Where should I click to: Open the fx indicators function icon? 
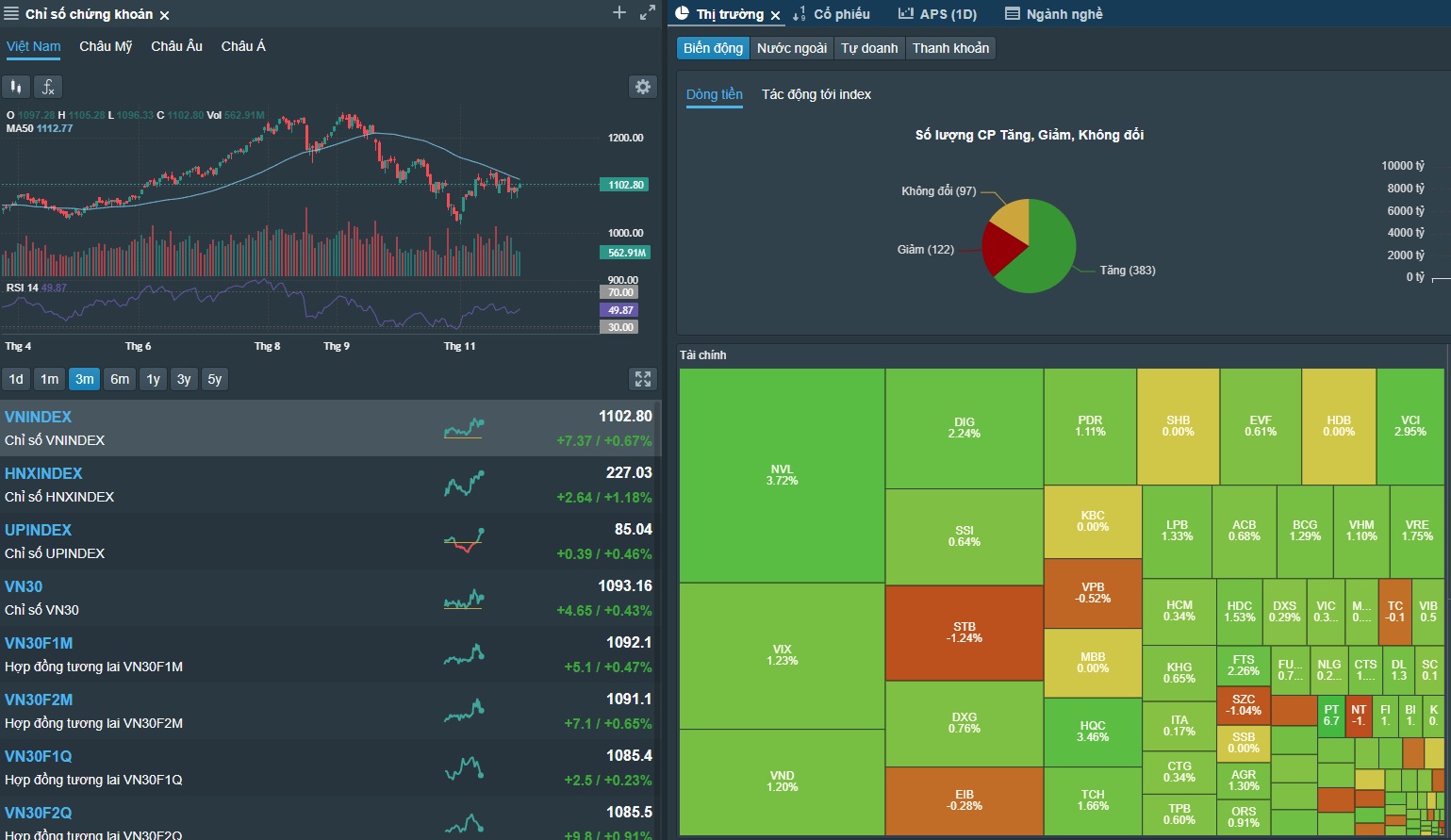(48, 87)
